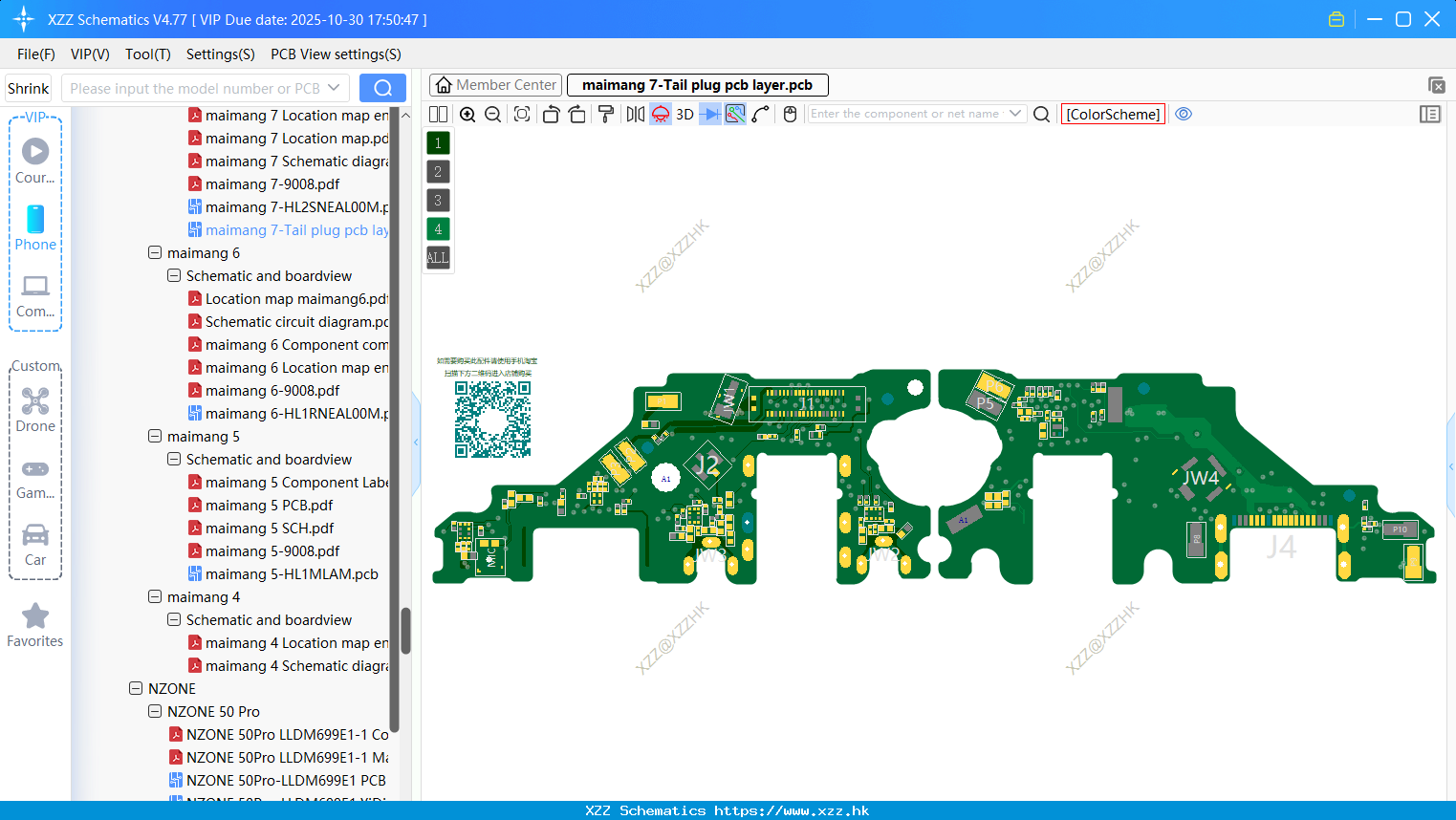This screenshot has height=820, width=1456.
Task: Rotate the PCB counter-clockwise
Action: click(551, 114)
